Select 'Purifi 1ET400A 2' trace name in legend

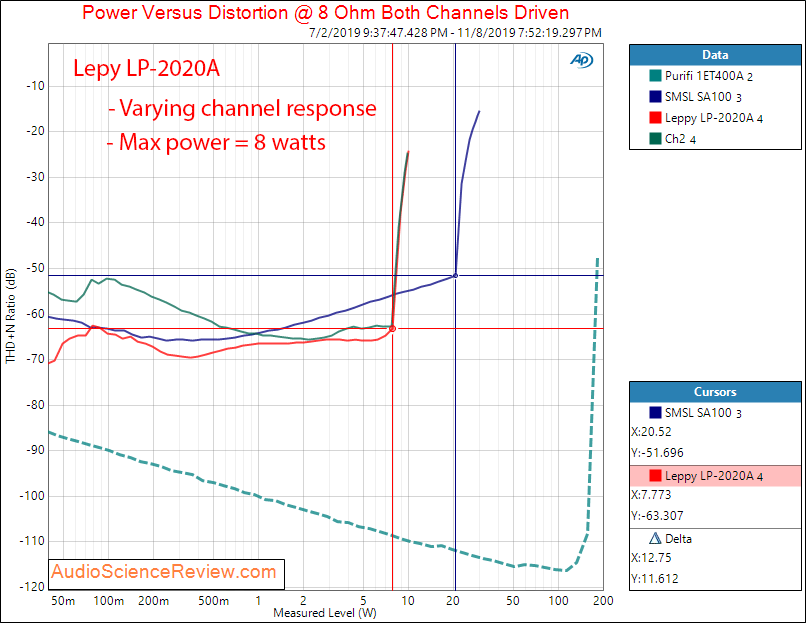click(x=709, y=76)
